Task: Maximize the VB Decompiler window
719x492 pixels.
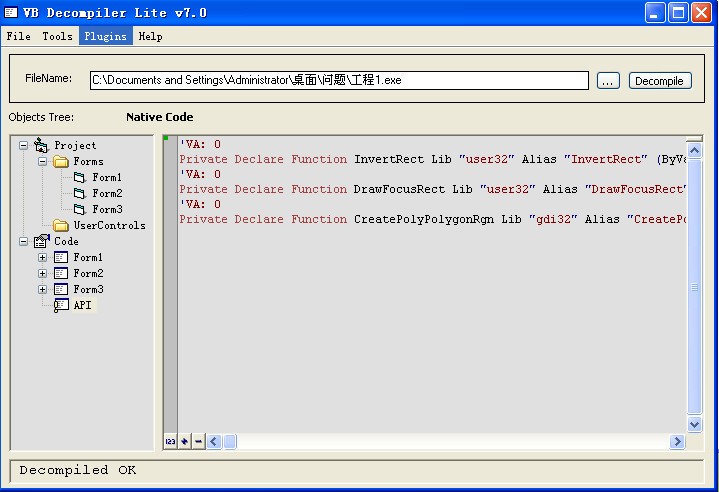Action: (678, 12)
